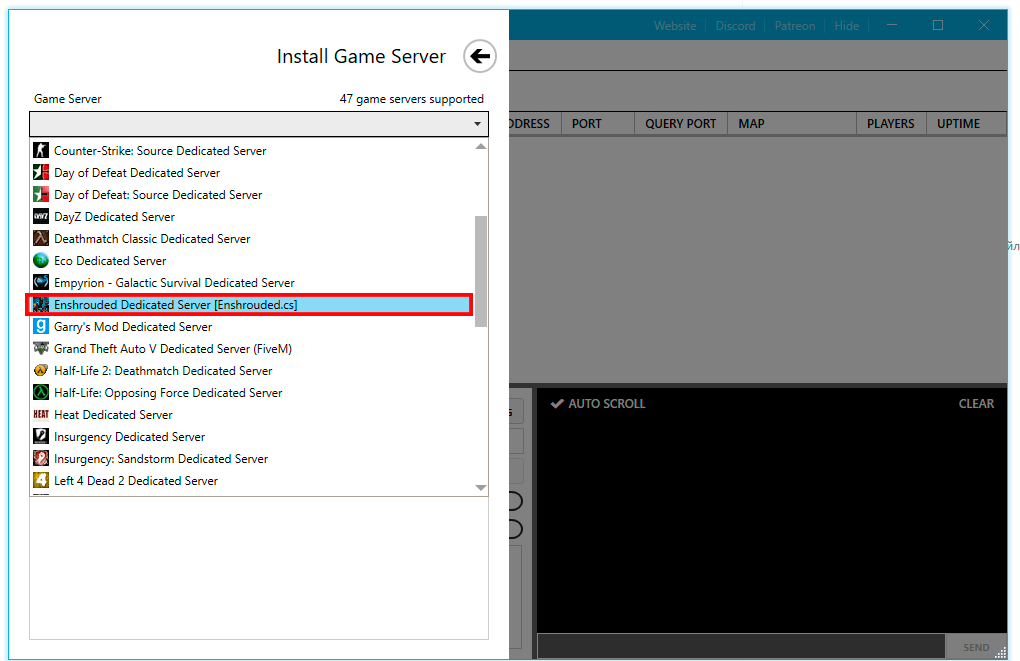Select Enshrouded Dedicated Server [Enshrouded.cs]

click(252, 304)
